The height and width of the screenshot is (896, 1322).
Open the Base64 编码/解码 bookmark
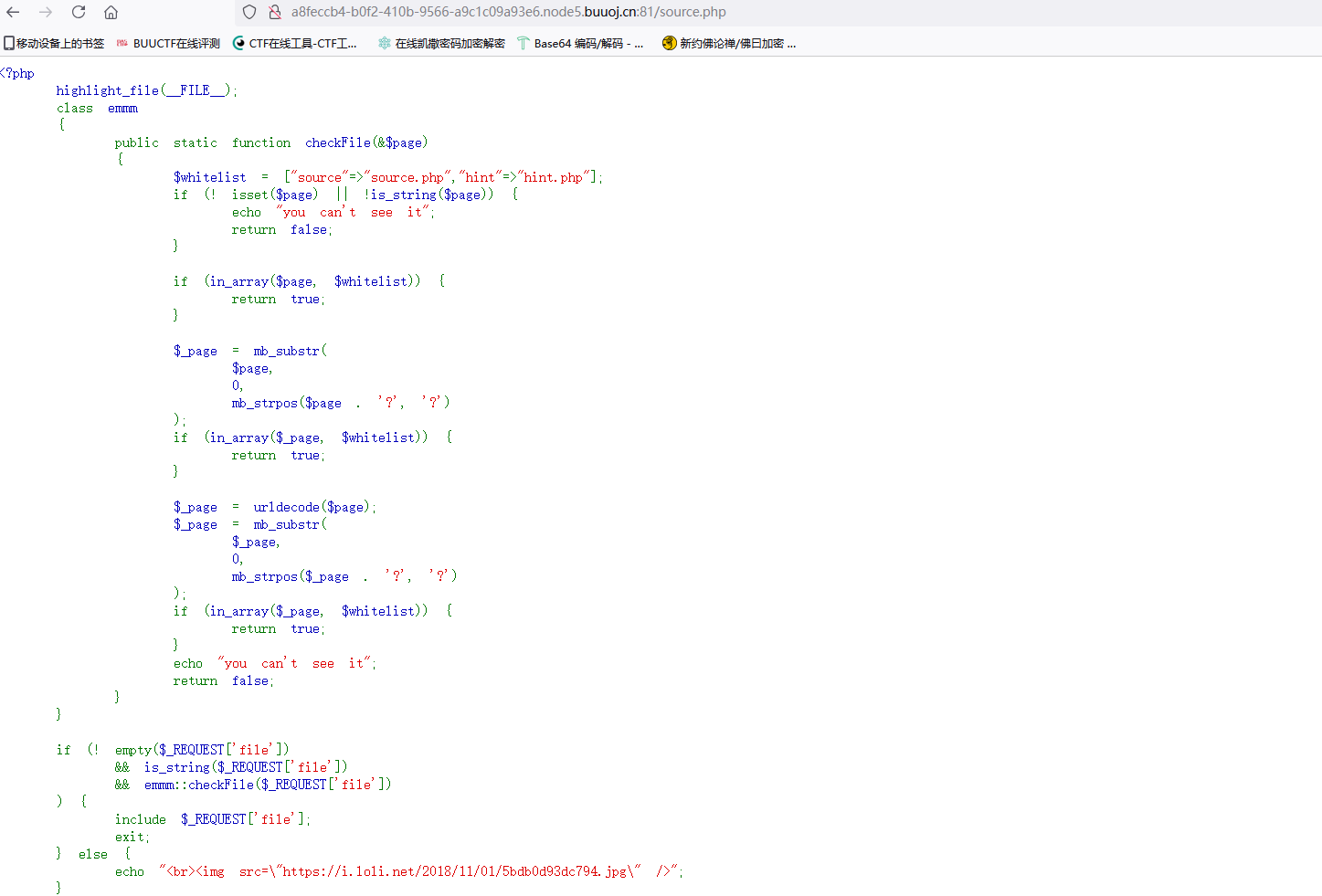point(580,43)
